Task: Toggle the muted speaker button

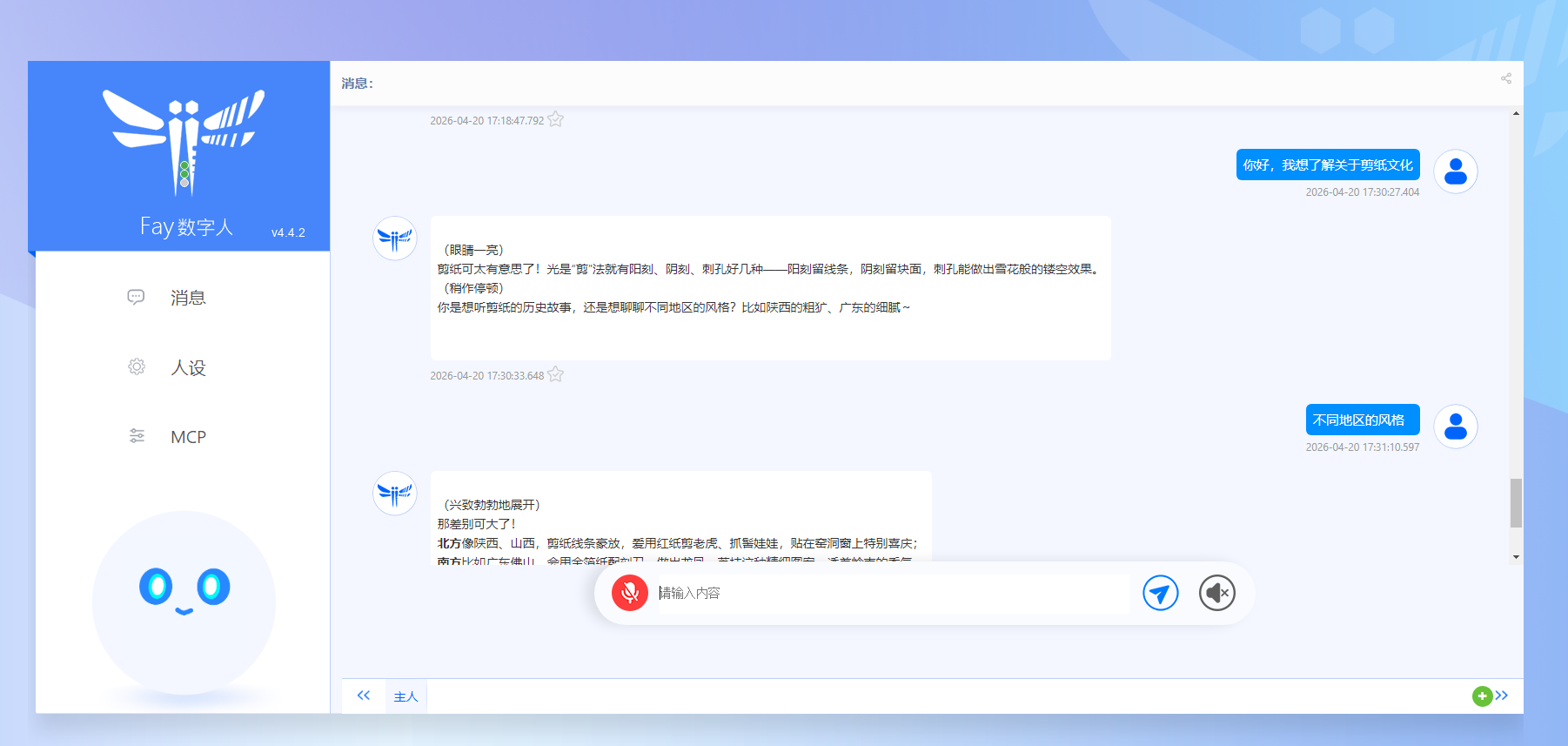Action: tap(1217, 593)
